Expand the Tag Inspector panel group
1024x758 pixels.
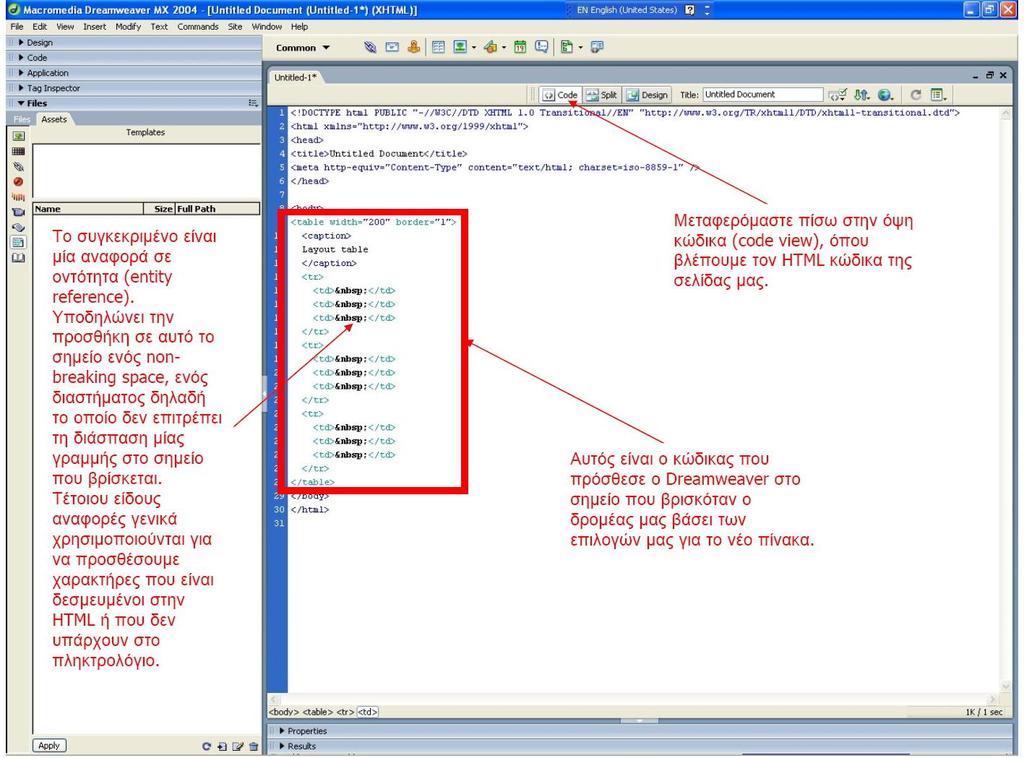pyautogui.click(x=22, y=87)
